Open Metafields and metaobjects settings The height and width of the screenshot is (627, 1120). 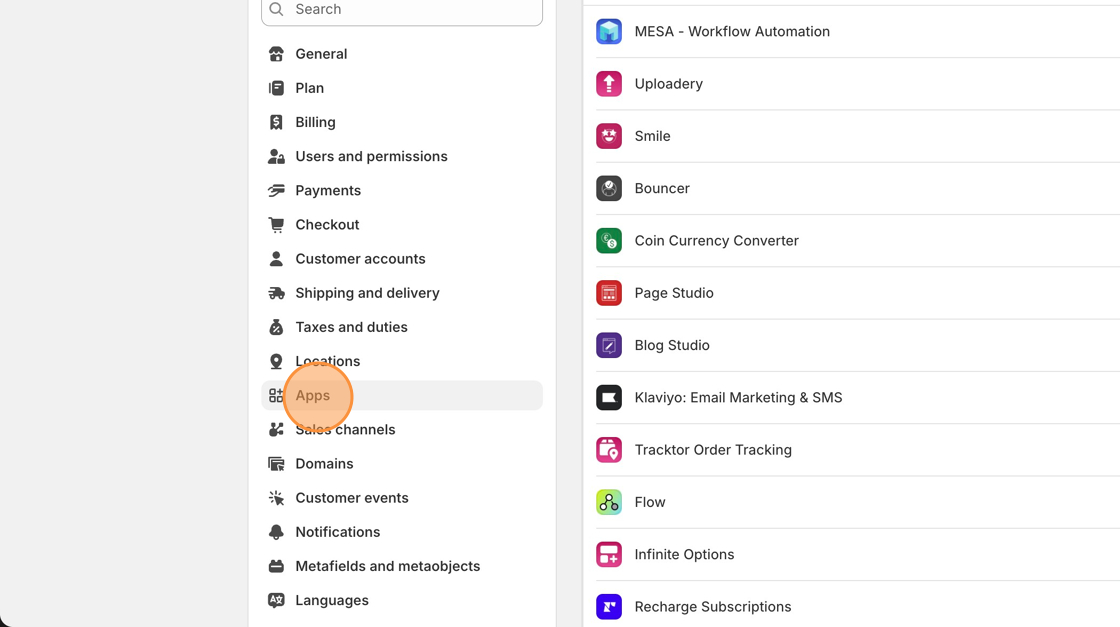click(387, 566)
